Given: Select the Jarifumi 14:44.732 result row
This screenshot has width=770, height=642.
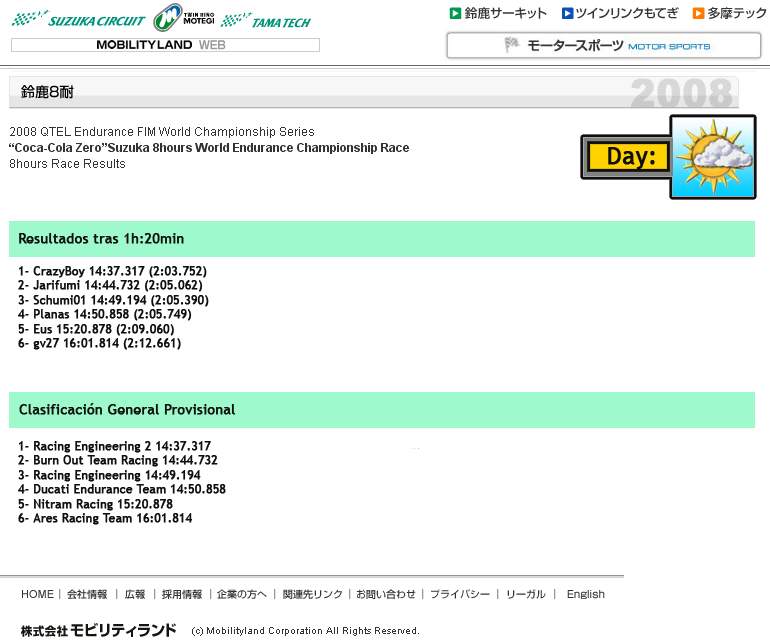Looking at the screenshot, I should pos(110,285).
